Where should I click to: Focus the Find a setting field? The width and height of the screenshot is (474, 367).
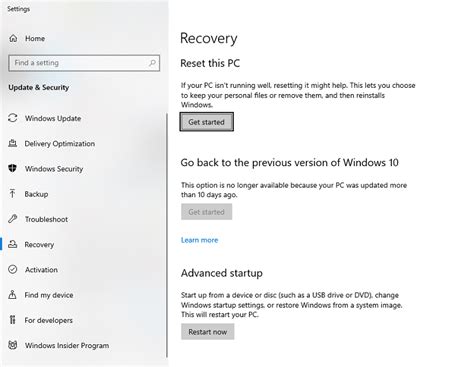tap(84, 63)
